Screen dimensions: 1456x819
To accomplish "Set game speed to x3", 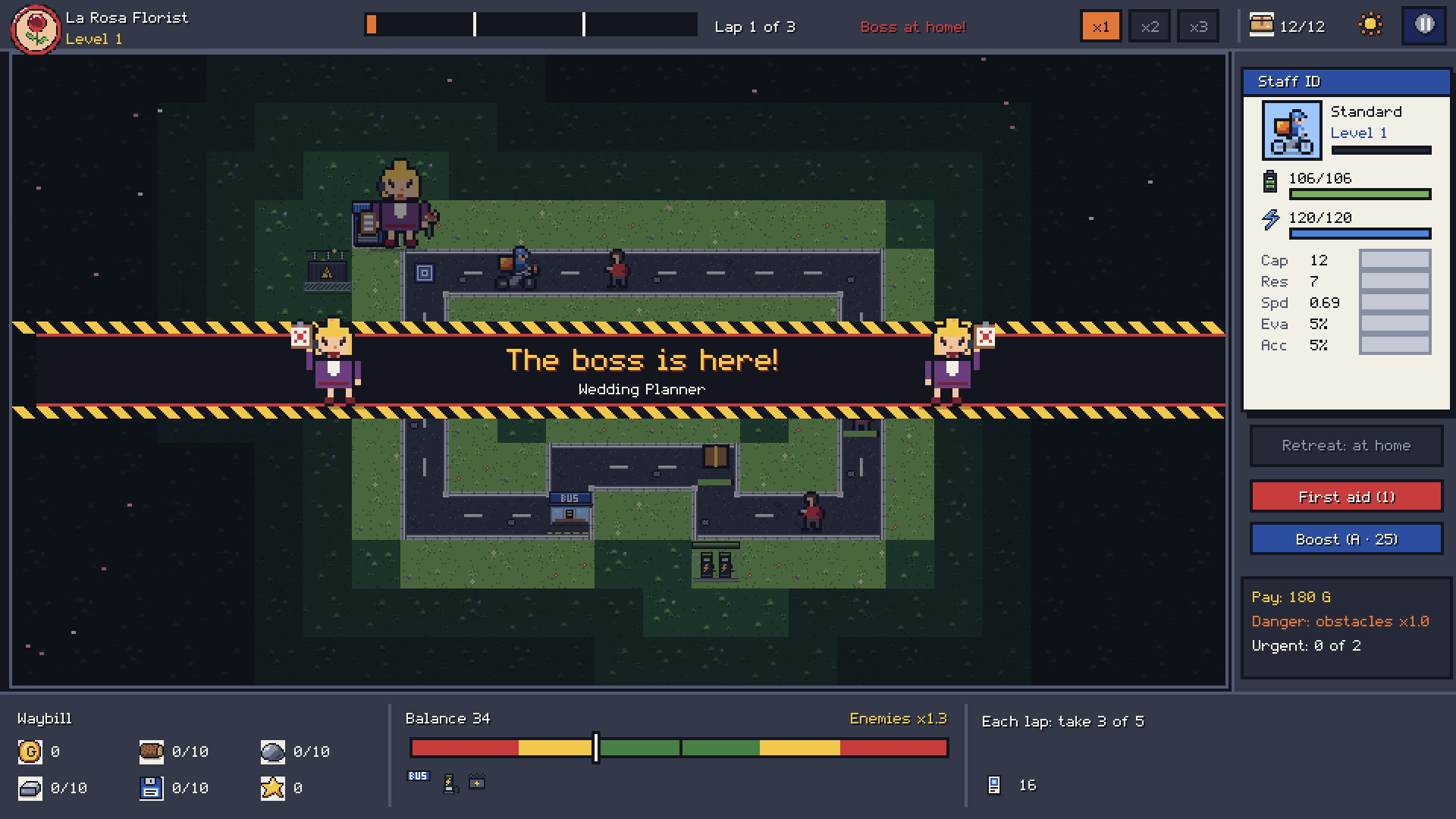I will pos(1198,27).
